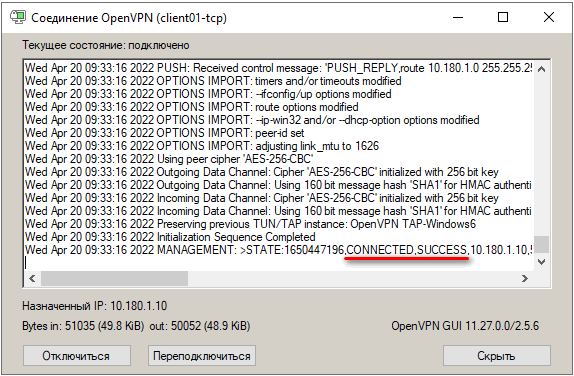The width and height of the screenshot is (574, 376).
Task: Click the Переподключиться button
Action: (202, 355)
